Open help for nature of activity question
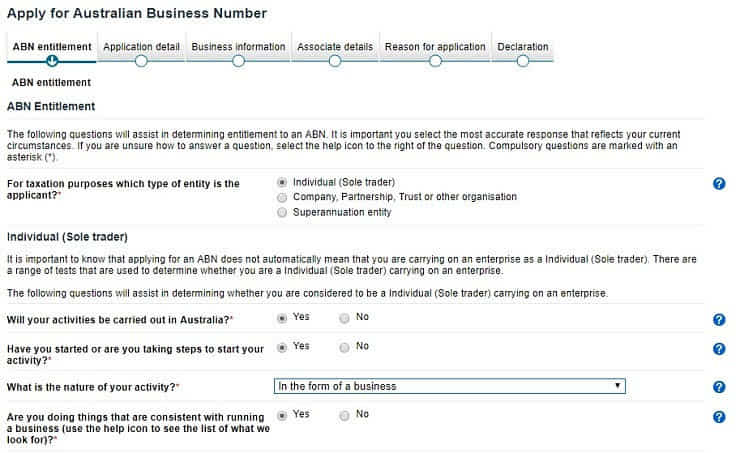Screen dimensions: 740x453 [x=719, y=387]
